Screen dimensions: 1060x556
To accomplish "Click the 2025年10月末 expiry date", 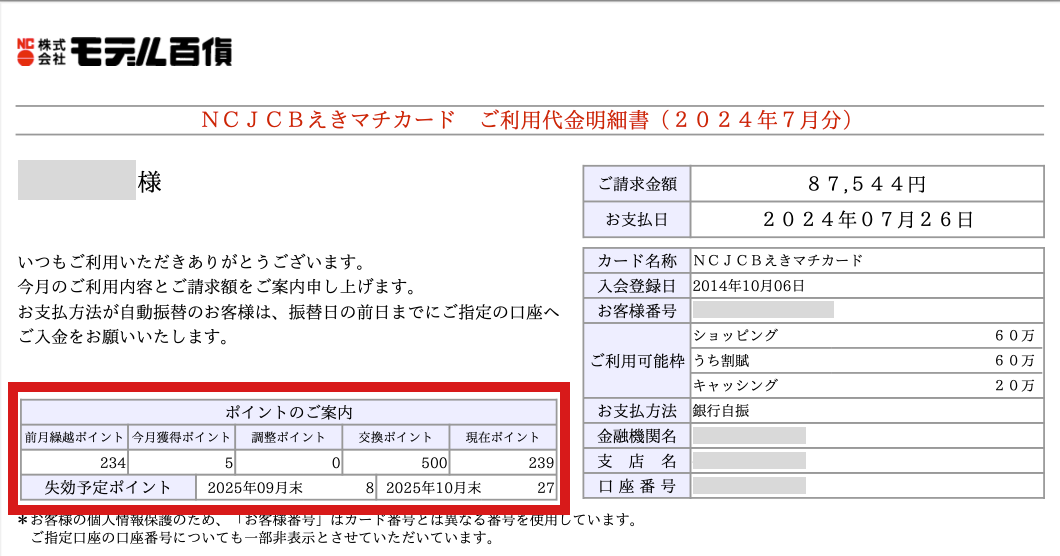I will pyautogui.click(x=433, y=488).
